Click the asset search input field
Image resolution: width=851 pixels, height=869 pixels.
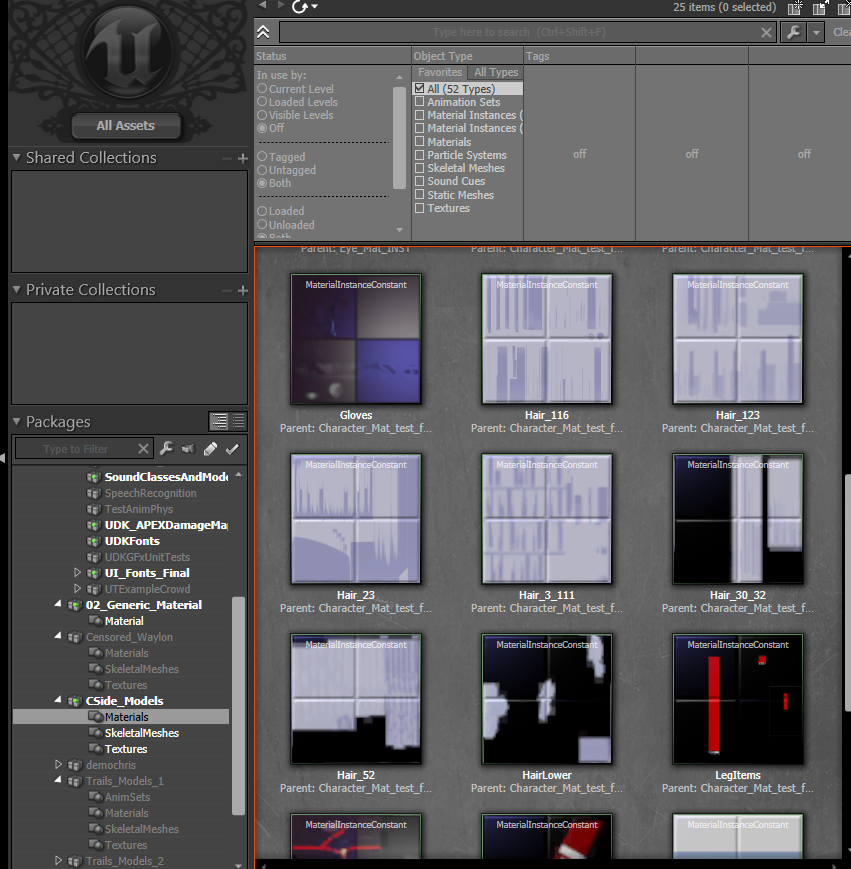pyautogui.click(x=519, y=32)
